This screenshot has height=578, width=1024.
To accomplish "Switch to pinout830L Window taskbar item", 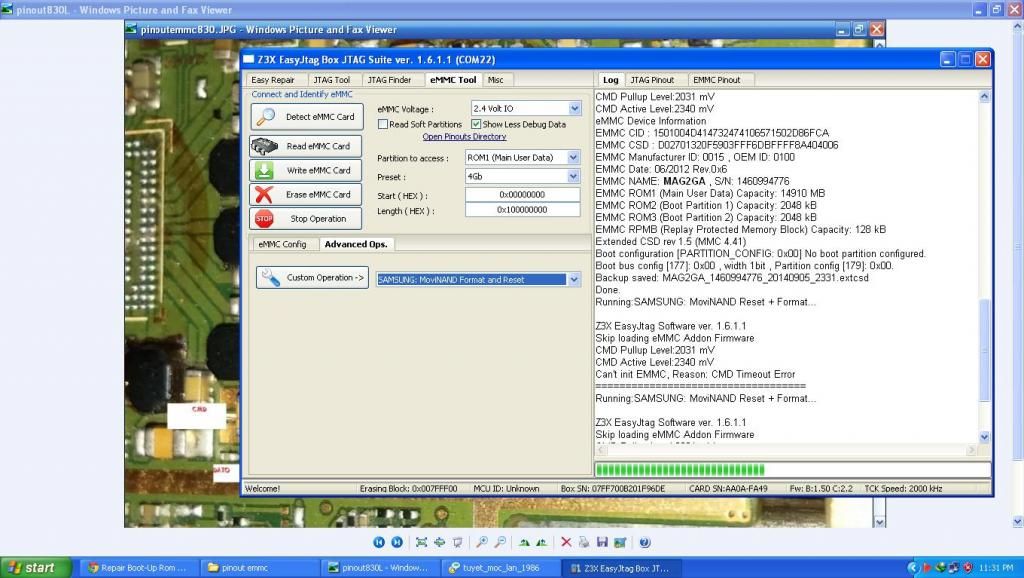I will pyautogui.click(x=379, y=568).
